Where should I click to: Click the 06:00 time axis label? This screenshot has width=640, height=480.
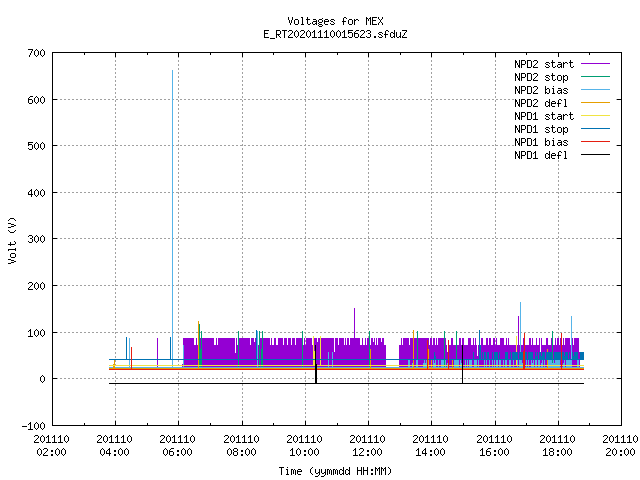coord(178,452)
